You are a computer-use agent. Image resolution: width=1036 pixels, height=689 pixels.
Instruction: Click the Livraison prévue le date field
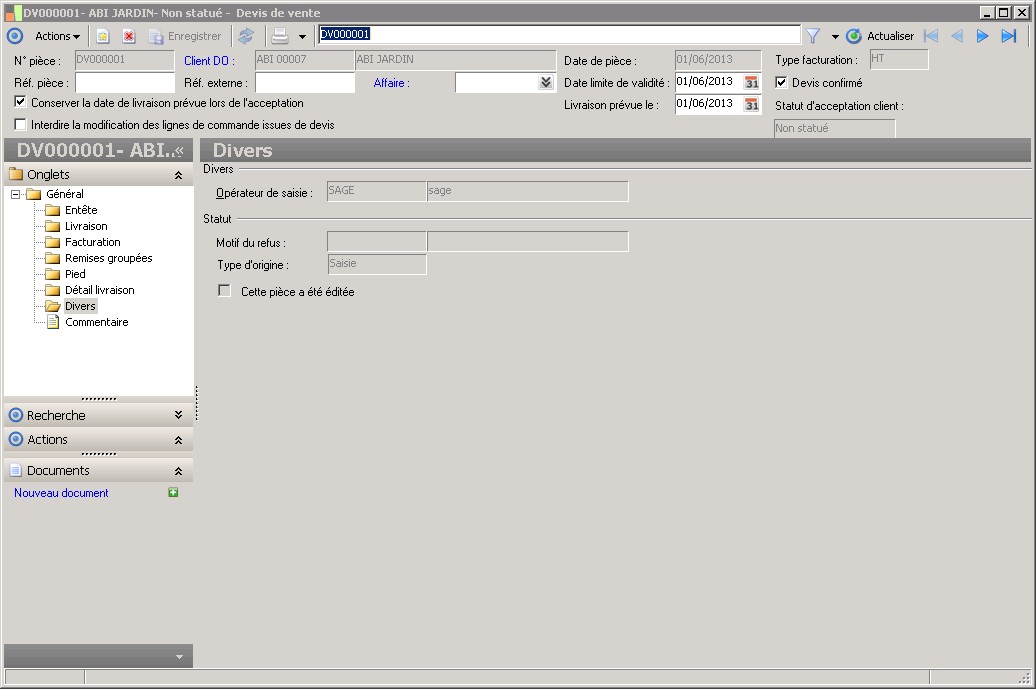(x=708, y=104)
